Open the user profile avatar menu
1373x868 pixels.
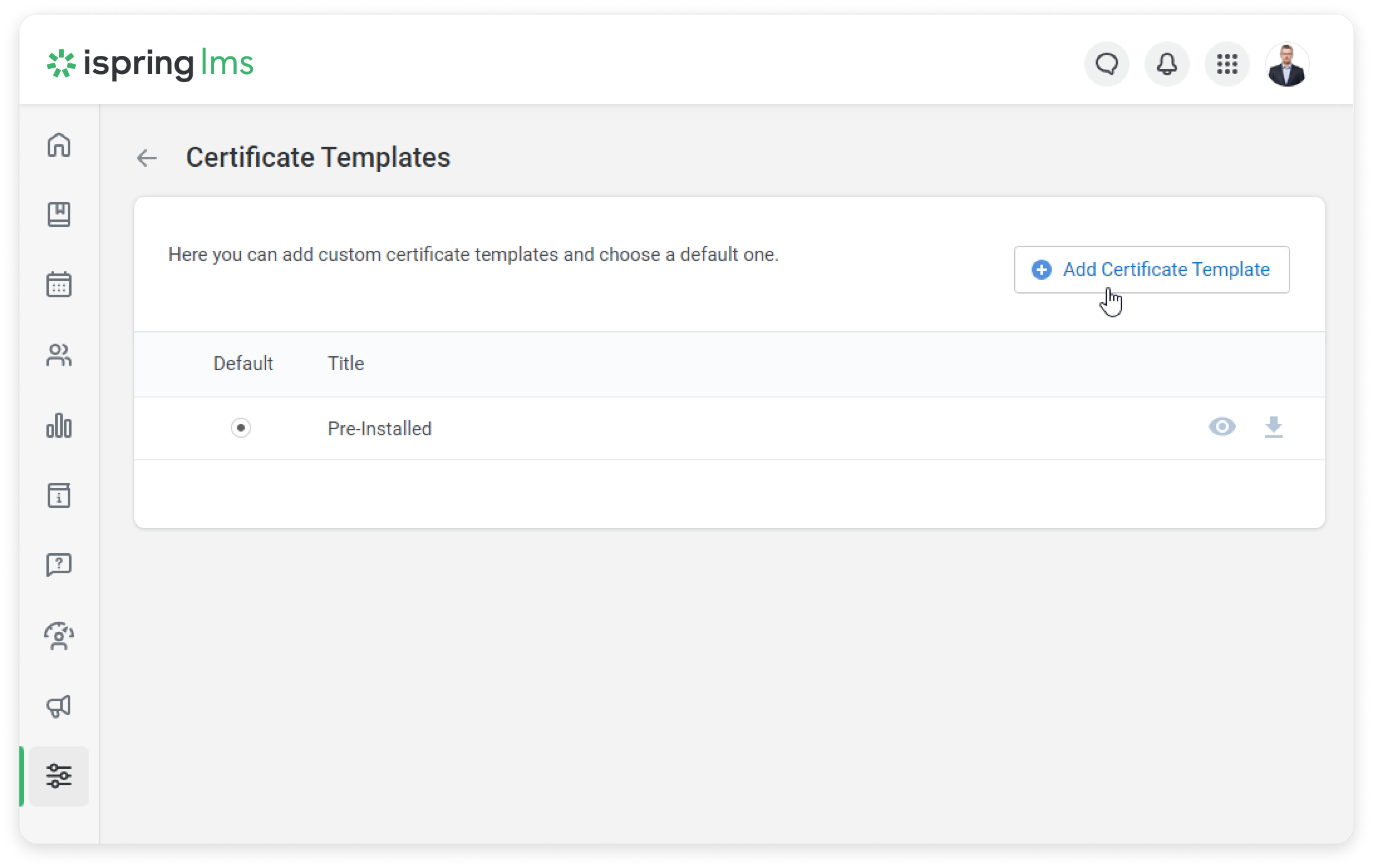click(x=1287, y=65)
